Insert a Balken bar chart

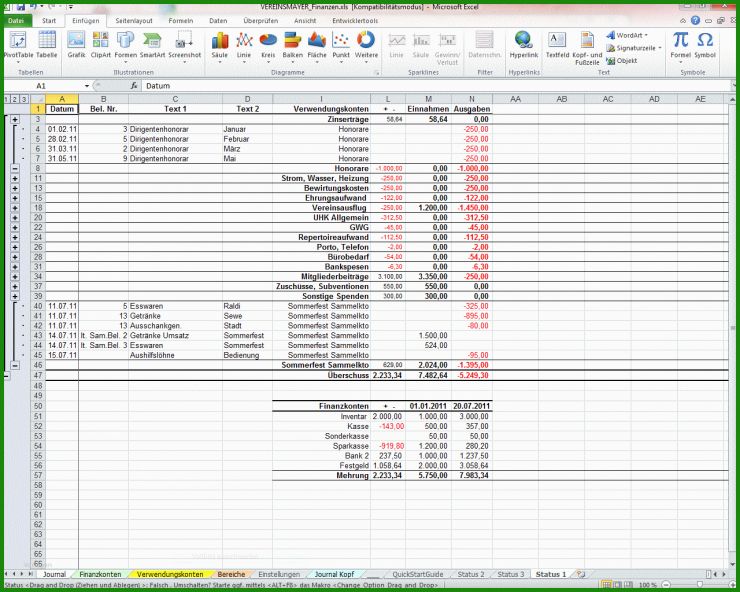(293, 45)
